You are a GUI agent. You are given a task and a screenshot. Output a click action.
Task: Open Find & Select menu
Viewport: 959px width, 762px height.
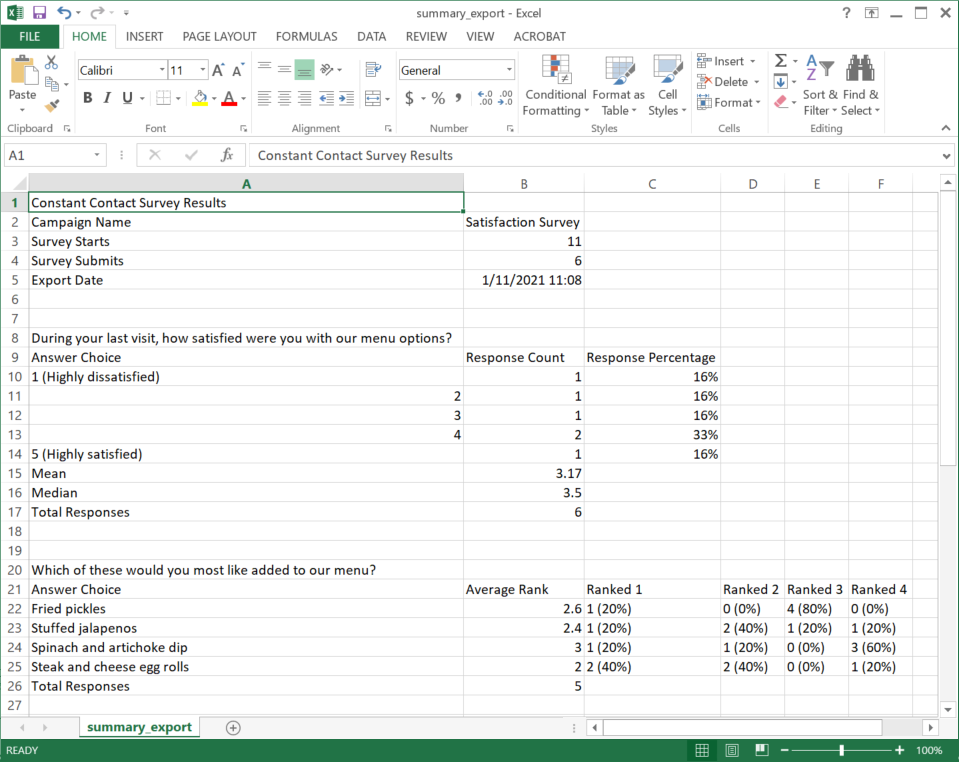860,86
